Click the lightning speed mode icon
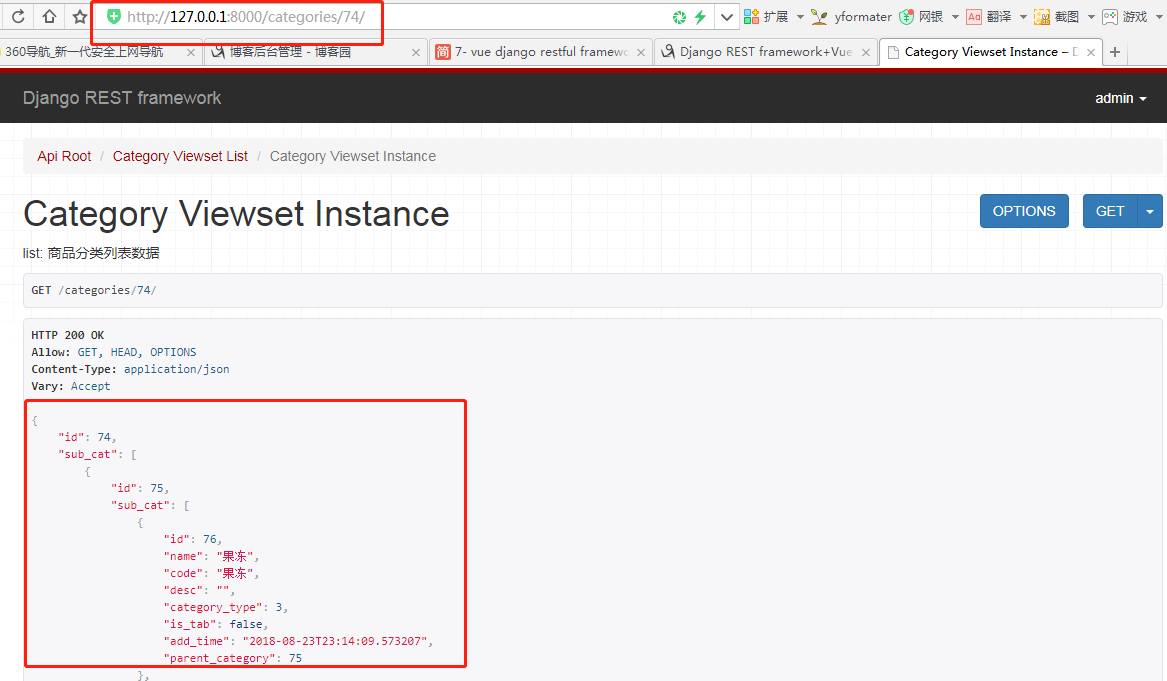The width and height of the screenshot is (1167, 681). point(700,17)
